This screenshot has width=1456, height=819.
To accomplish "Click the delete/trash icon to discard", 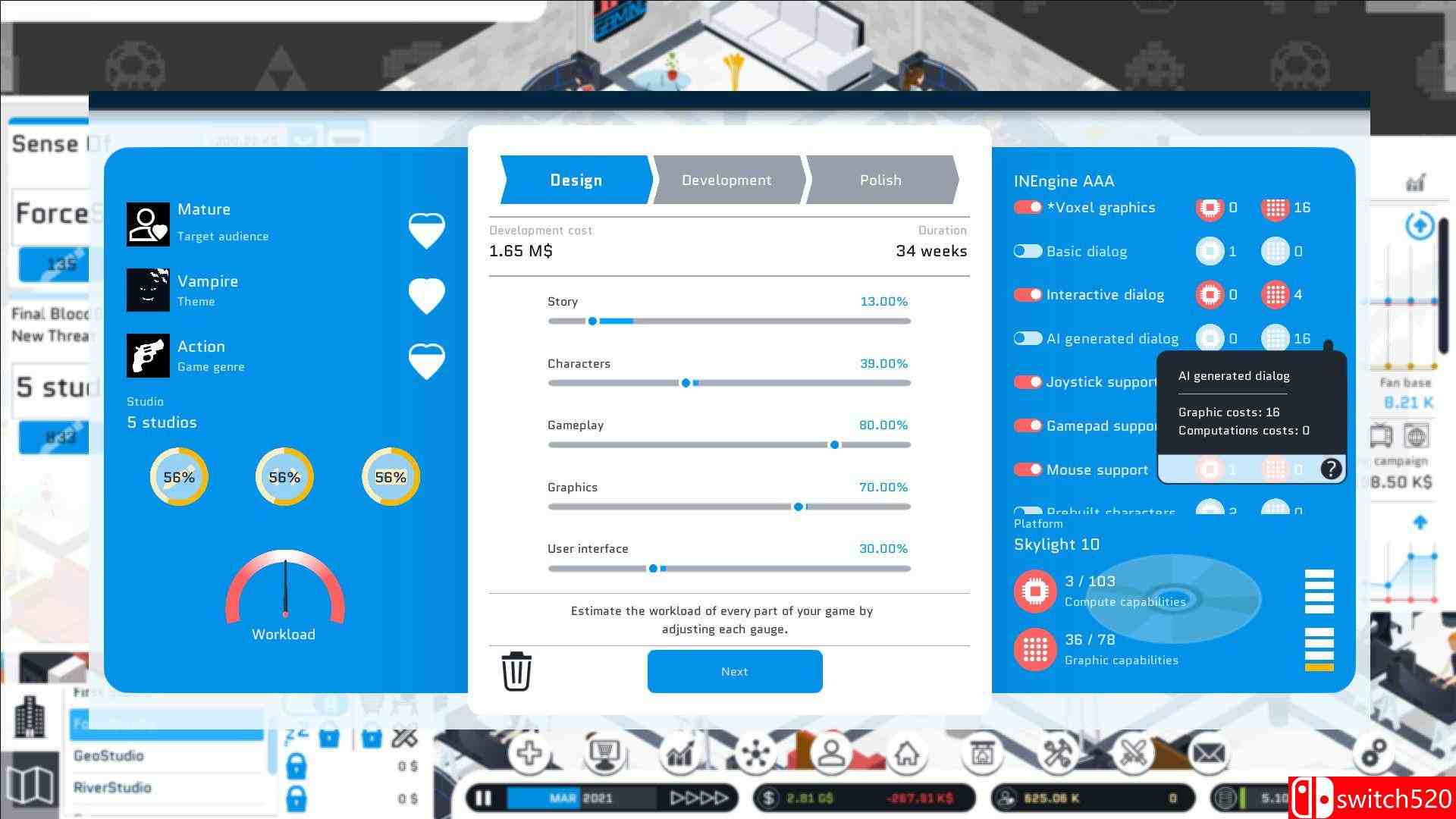I will [x=517, y=672].
